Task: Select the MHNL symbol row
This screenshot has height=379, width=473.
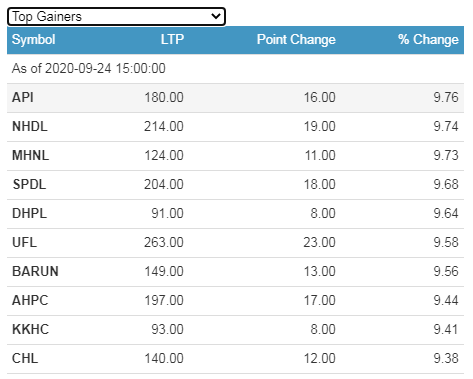Action: [x=235, y=156]
